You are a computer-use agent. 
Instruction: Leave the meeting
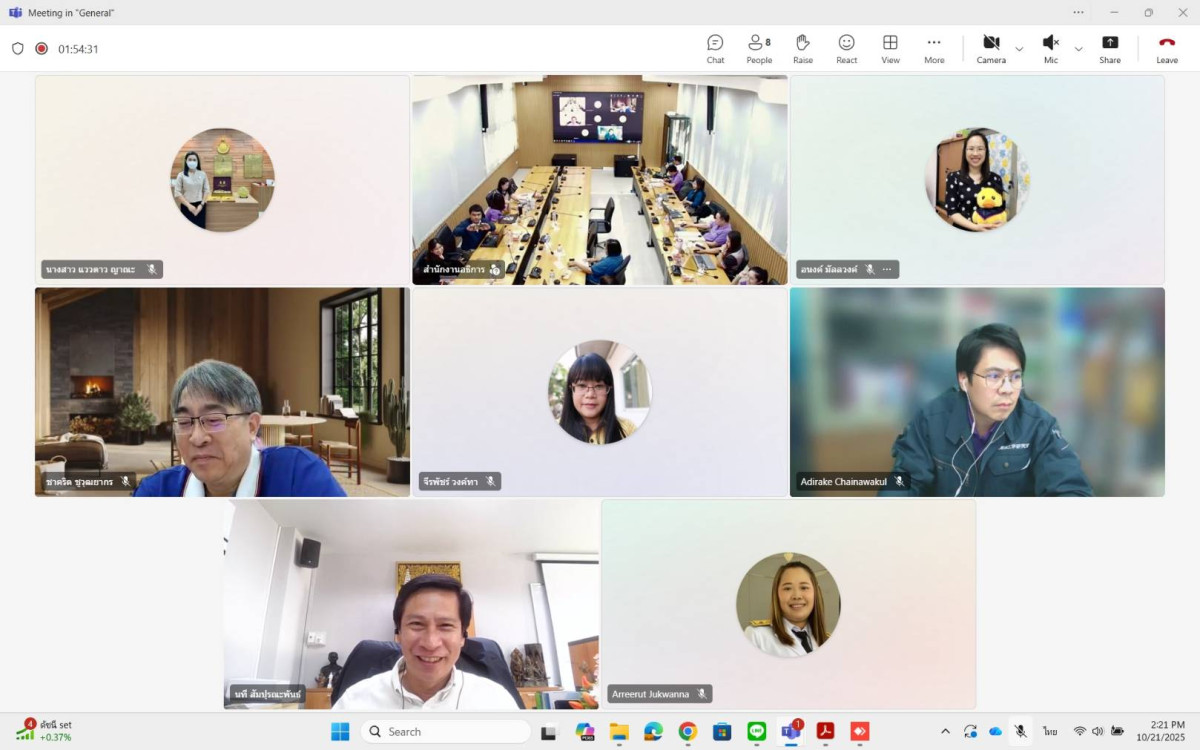pyautogui.click(x=1167, y=48)
